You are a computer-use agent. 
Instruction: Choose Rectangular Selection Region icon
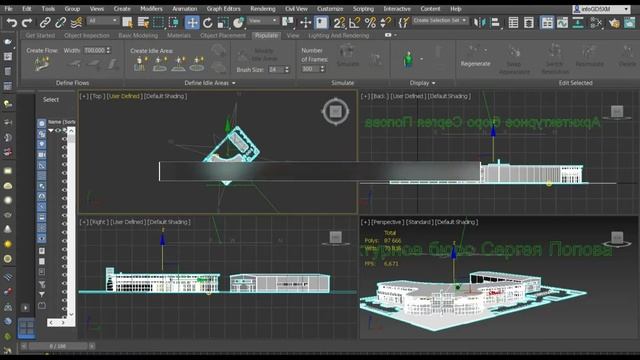[158, 22]
